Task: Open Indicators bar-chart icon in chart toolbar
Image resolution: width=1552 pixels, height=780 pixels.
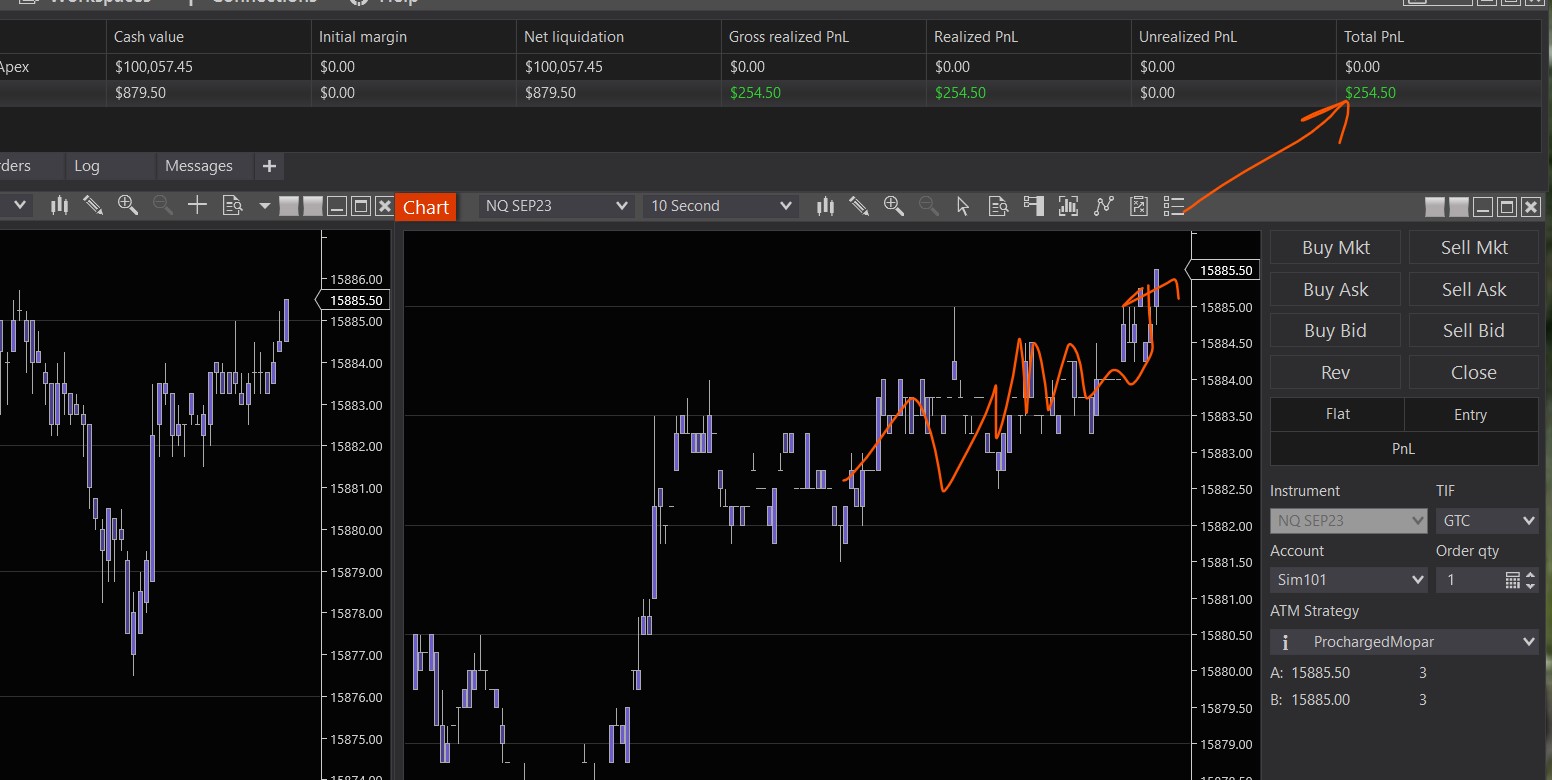Action: [x=1068, y=206]
